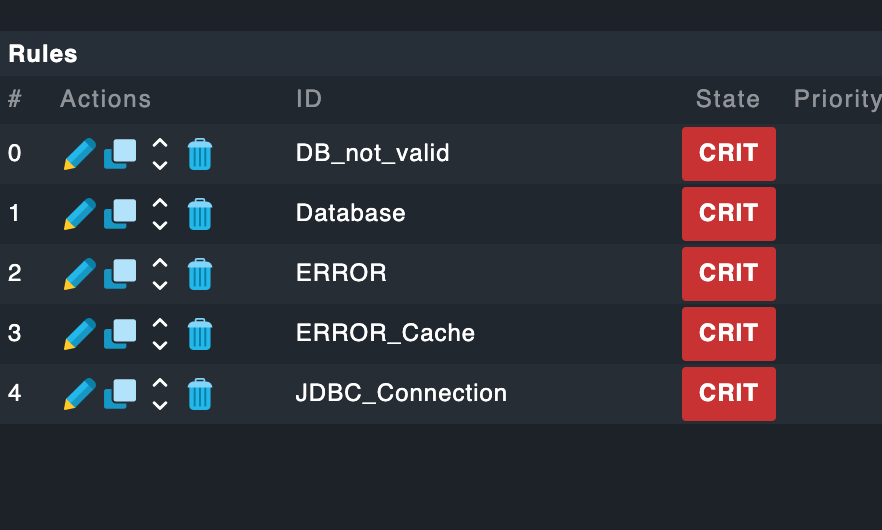Click the Priority column header
882x530 pixels.
(836, 99)
